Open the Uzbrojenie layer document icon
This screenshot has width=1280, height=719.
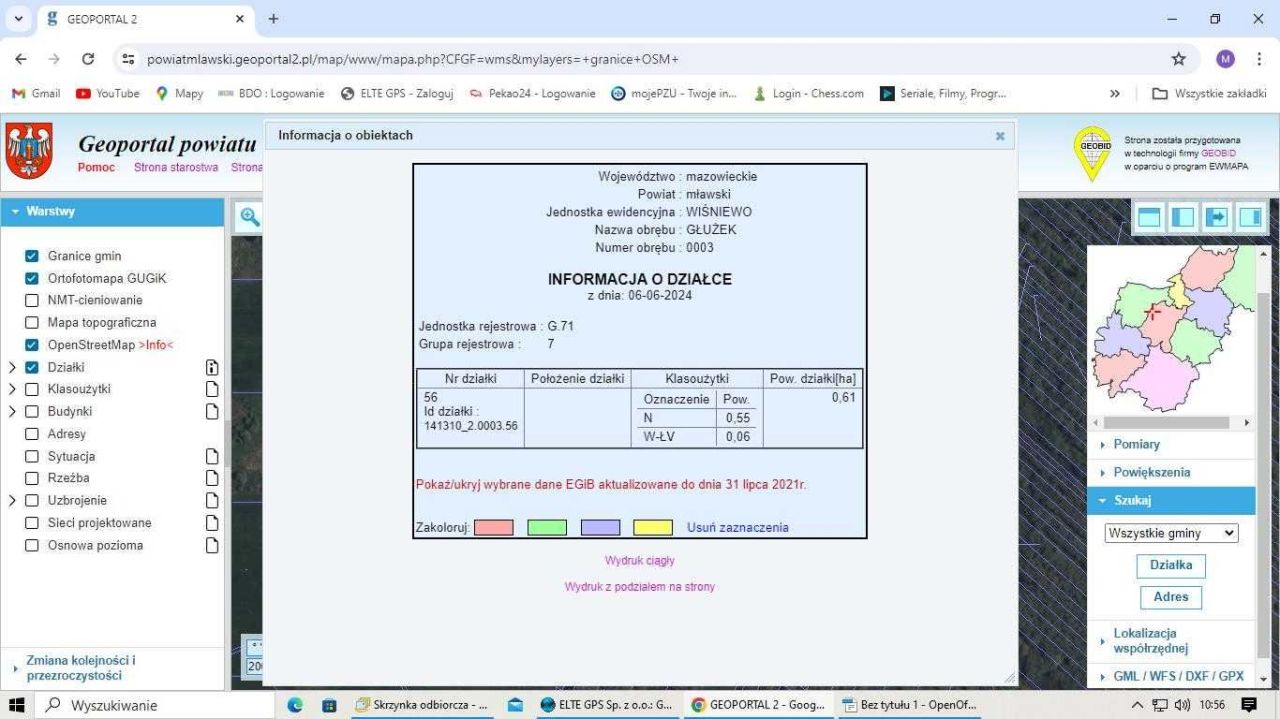click(x=211, y=500)
